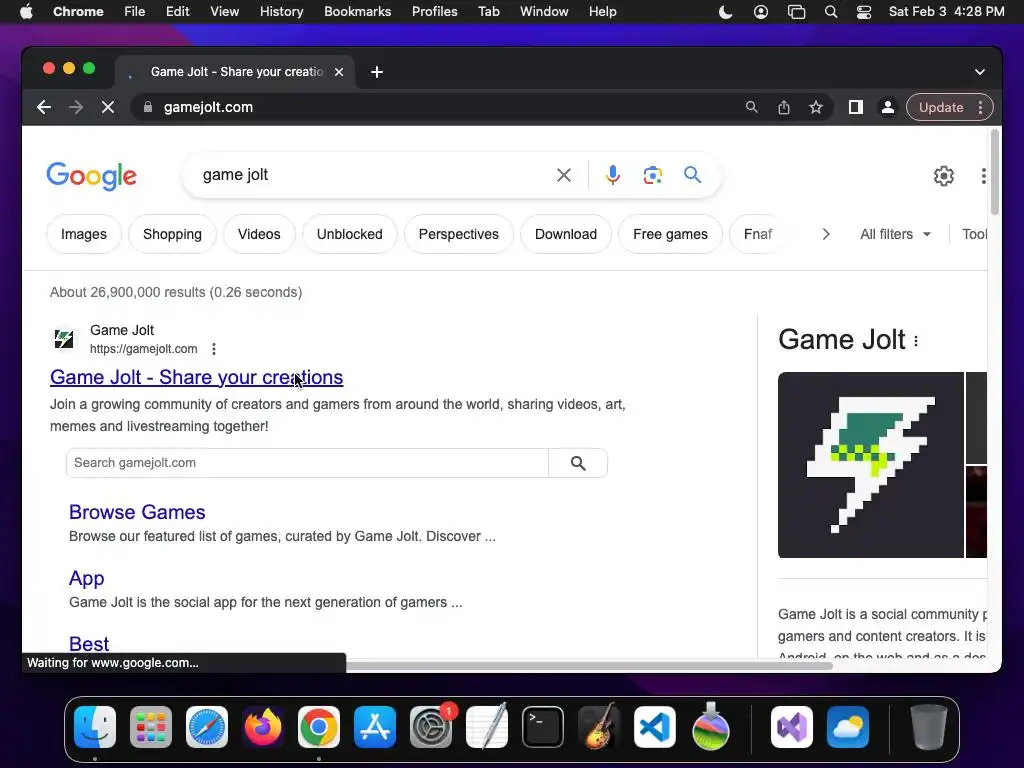Stop loading the page
The image size is (1024, 768).
click(108, 107)
